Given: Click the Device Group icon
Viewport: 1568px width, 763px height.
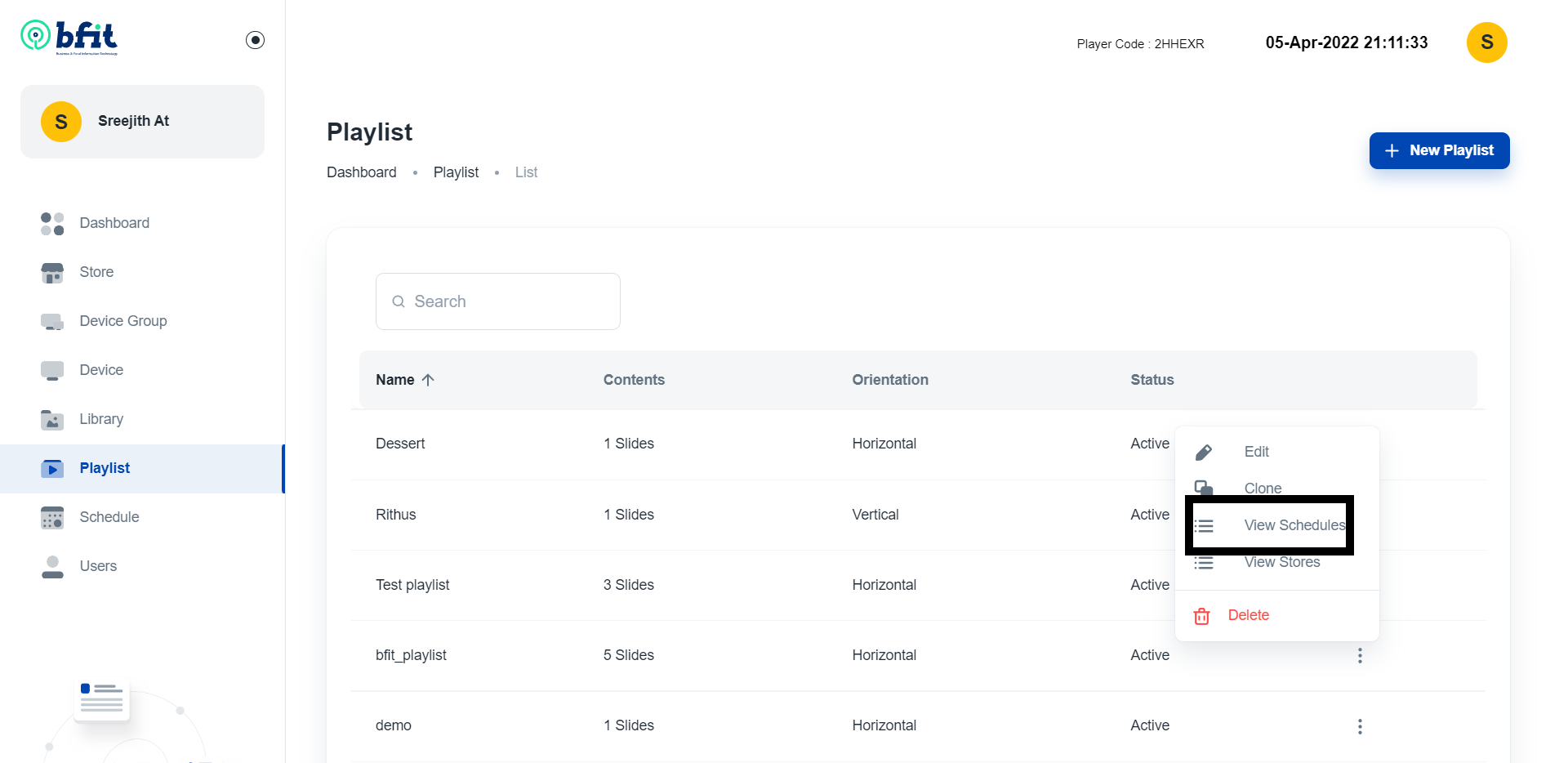Looking at the screenshot, I should pos(52,322).
